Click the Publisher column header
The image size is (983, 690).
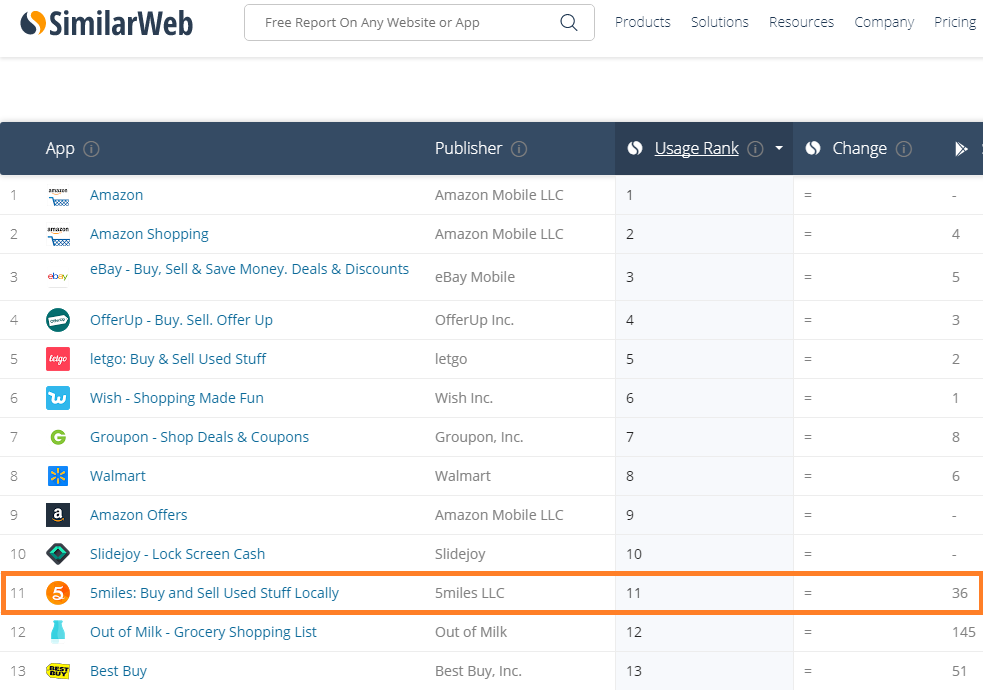pos(468,149)
